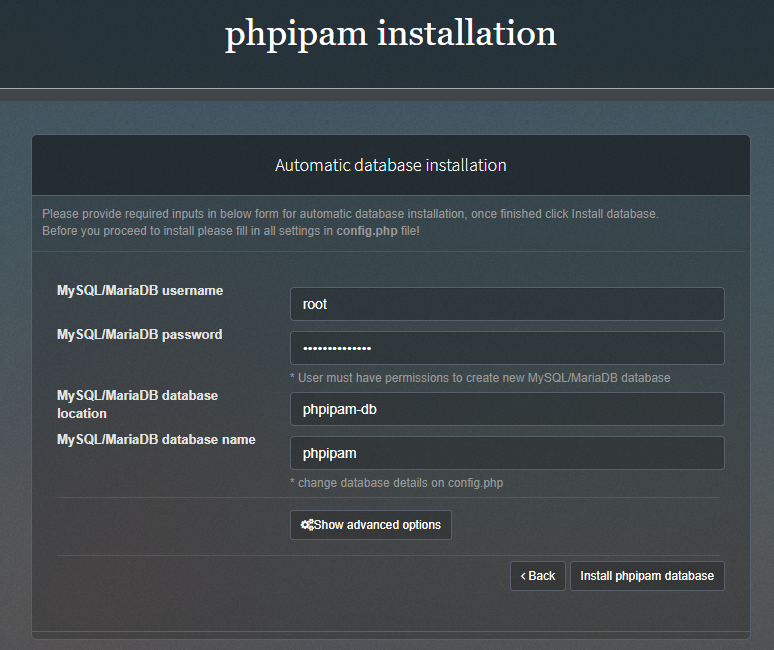
Task: Click the user permissions hint below password
Action: [x=479, y=378]
